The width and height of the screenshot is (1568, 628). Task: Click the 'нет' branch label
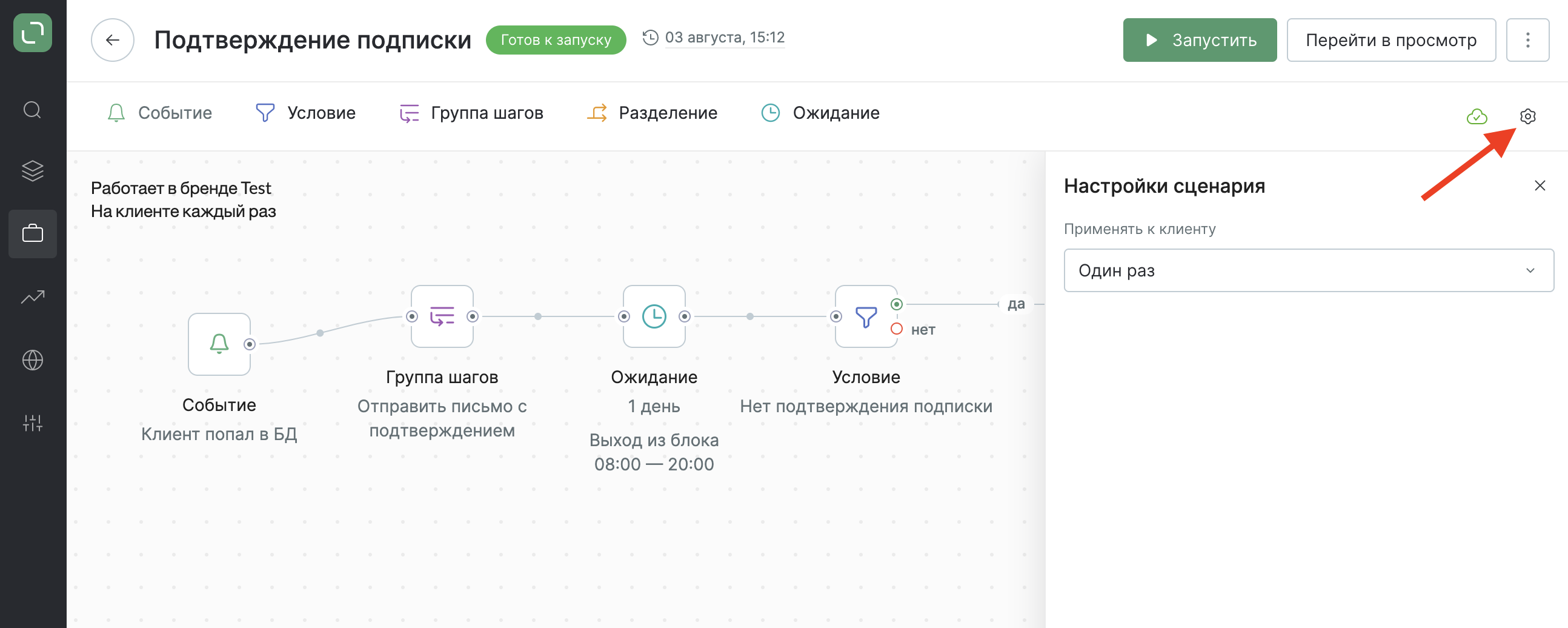[923, 330]
